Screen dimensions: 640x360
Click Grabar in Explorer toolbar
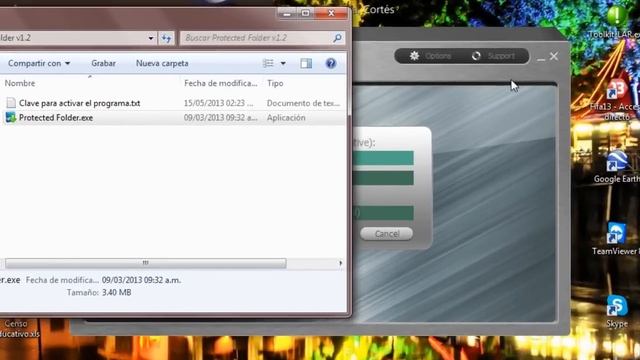103,63
